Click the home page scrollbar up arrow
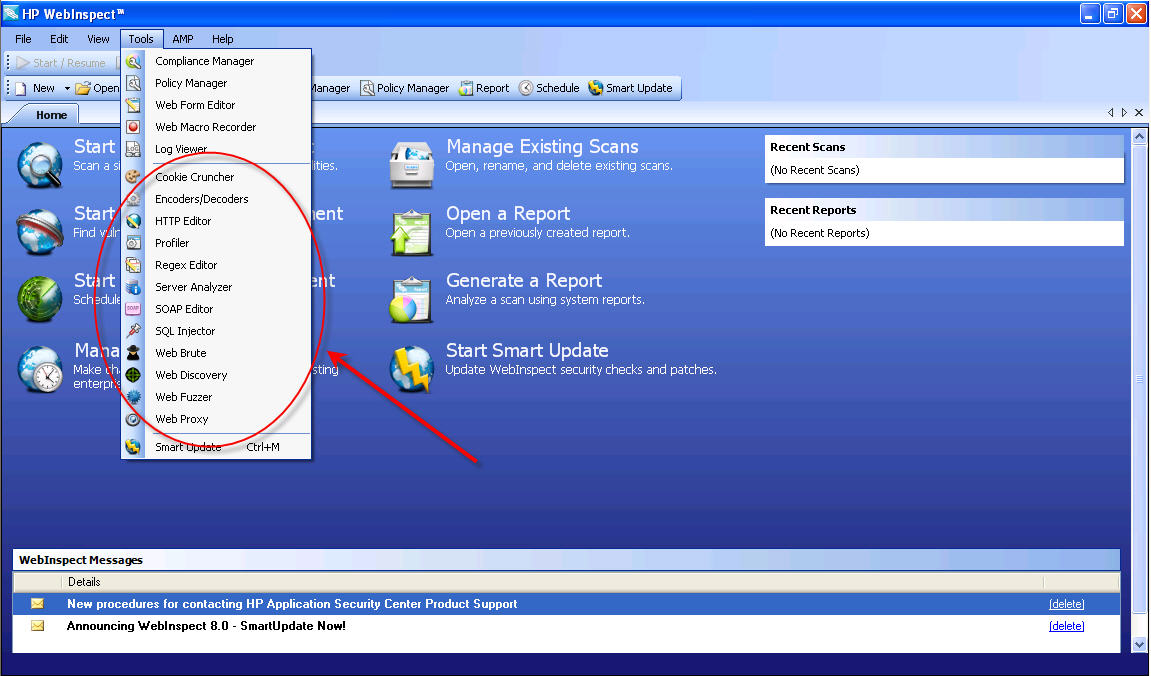The image size is (1151, 676). pos(1139,137)
